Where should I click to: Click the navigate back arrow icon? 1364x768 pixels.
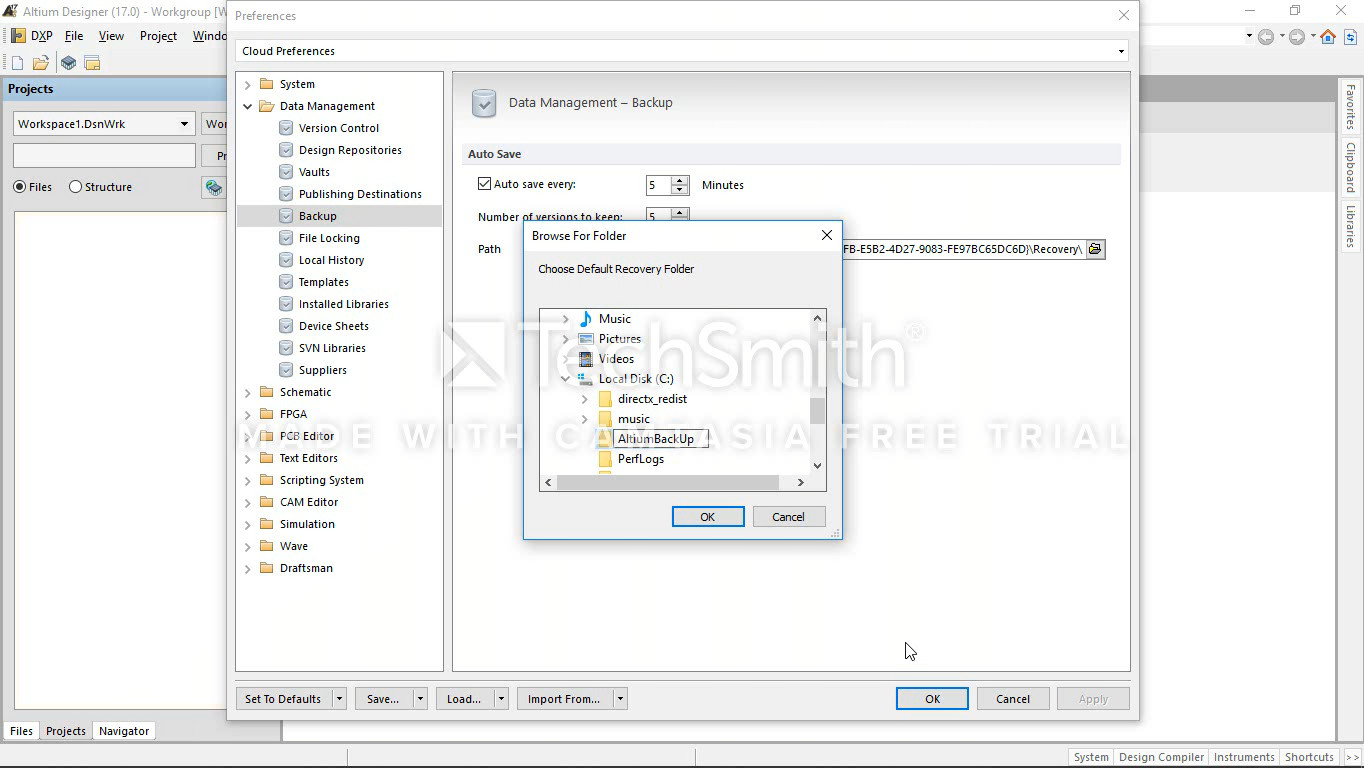[1266, 37]
